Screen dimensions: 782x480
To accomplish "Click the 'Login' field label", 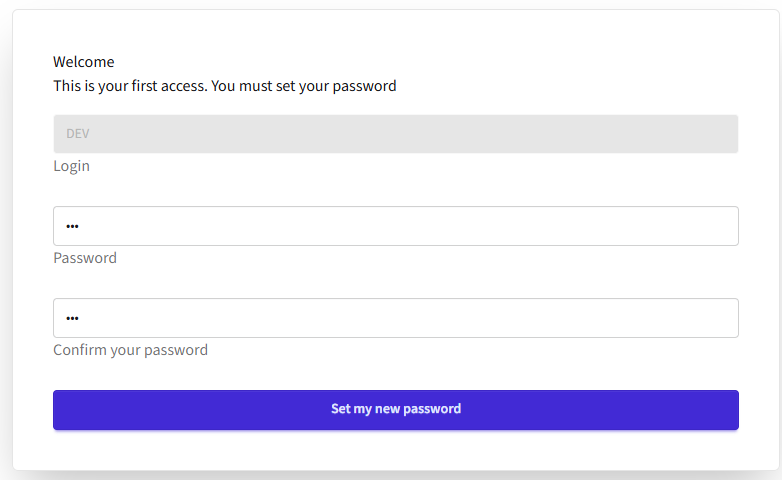I will coord(71,166).
